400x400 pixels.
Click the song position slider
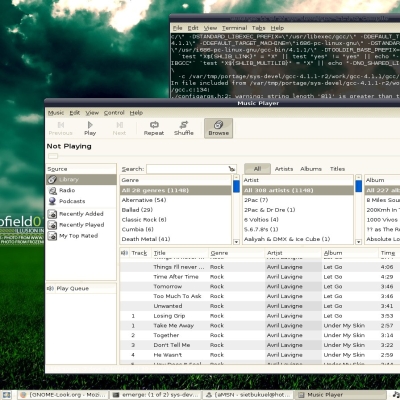pos(53,156)
